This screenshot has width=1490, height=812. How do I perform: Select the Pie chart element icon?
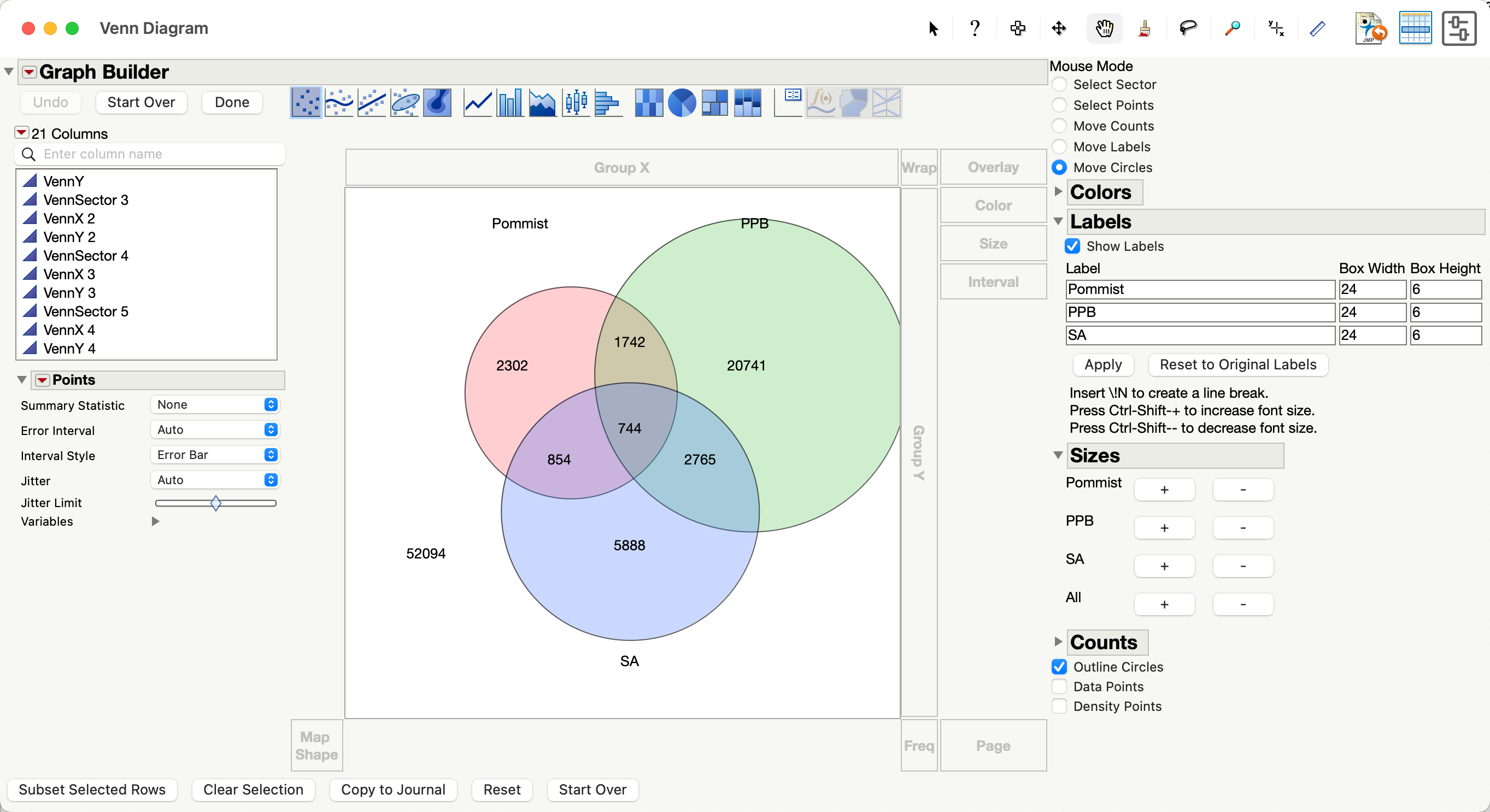(x=682, y=103)
